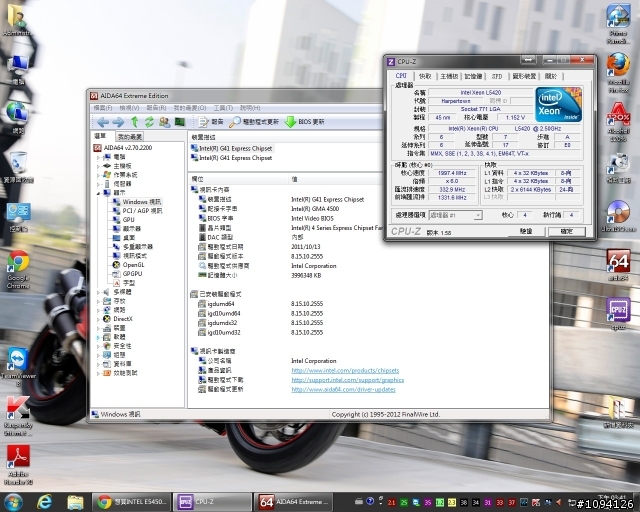The width and height of the screenshot is (640, 512).
Task: Click the green Refresh arrows in AIDA64 toolbar
Action: tap(149, 122)
